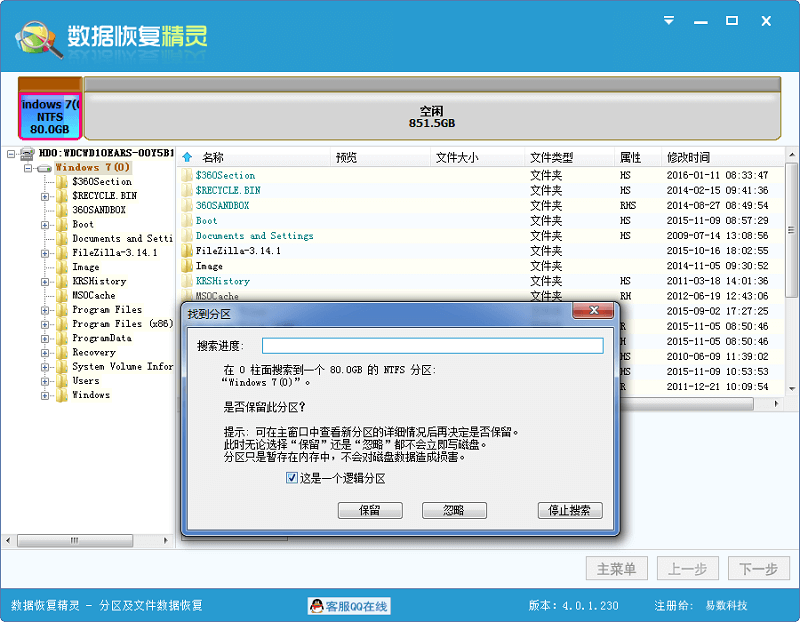
Task: Sort by the 名称 column header
Action: tap(213, 157)
